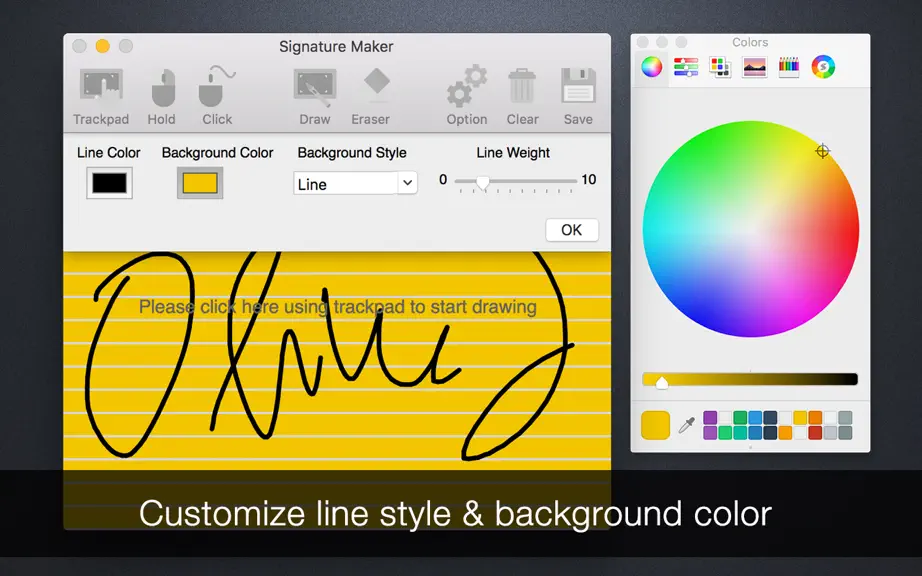Confirm options with OK button
Screen dimensions: 922x576
[572, 230]
